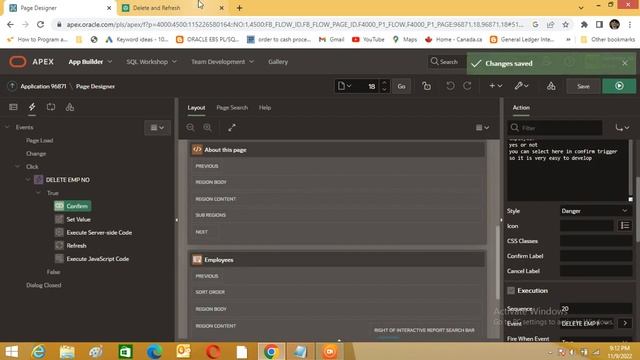
Task: Switch to the Layout tab
Action: coord(196,108)
